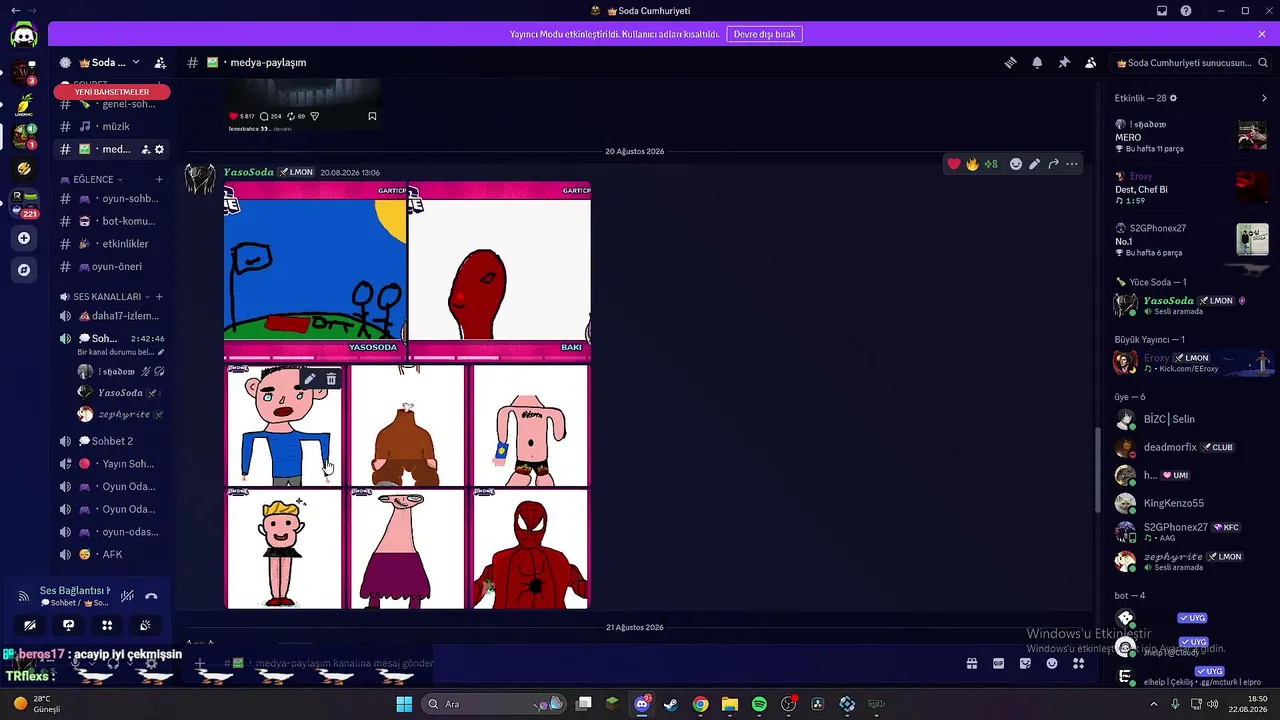
Task: Collapse the SES KANALLARI category
Action: 105,297
